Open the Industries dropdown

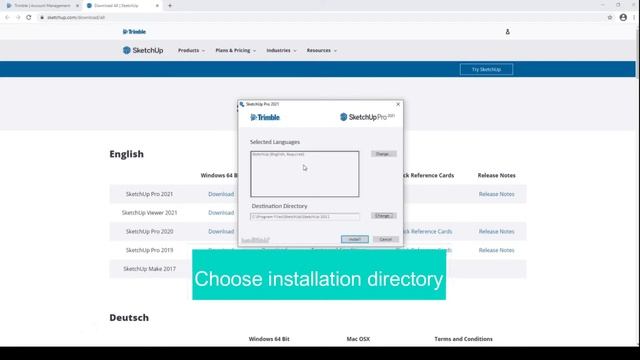pos(281,50)
